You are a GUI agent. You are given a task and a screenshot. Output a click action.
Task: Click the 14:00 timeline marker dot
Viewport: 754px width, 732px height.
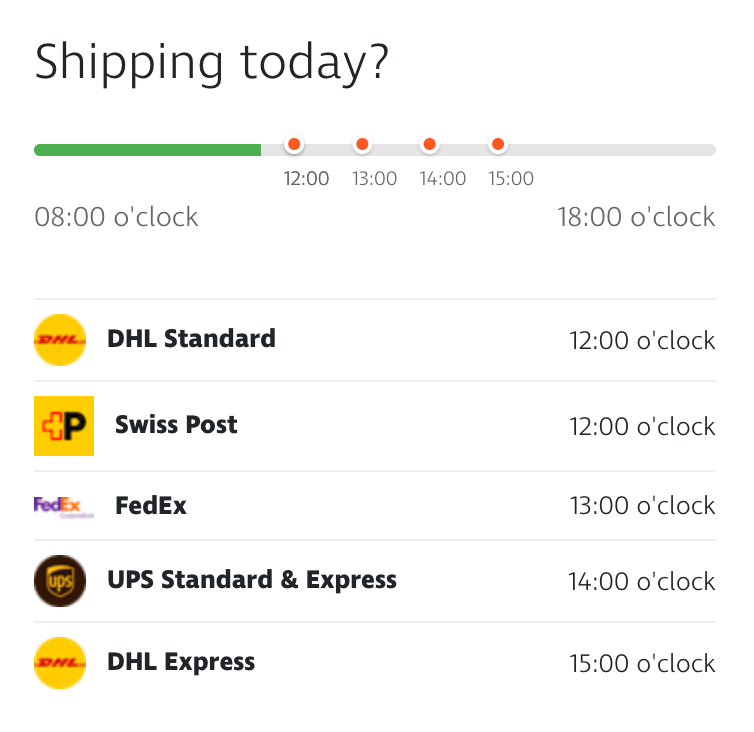pyautogui.click(x=430, y=145)
